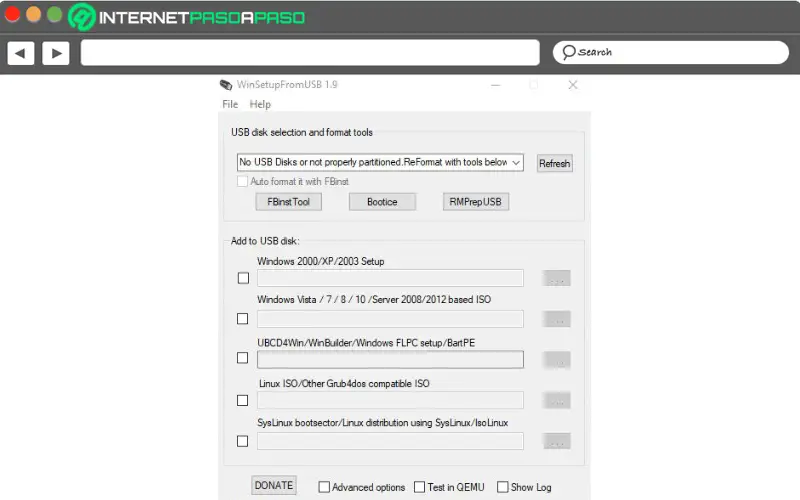This screenshot has width=800, height=500.
Task: Enable Windows 2000/XP/2003 Setup checkbox
Action: [x=243, y=278]
